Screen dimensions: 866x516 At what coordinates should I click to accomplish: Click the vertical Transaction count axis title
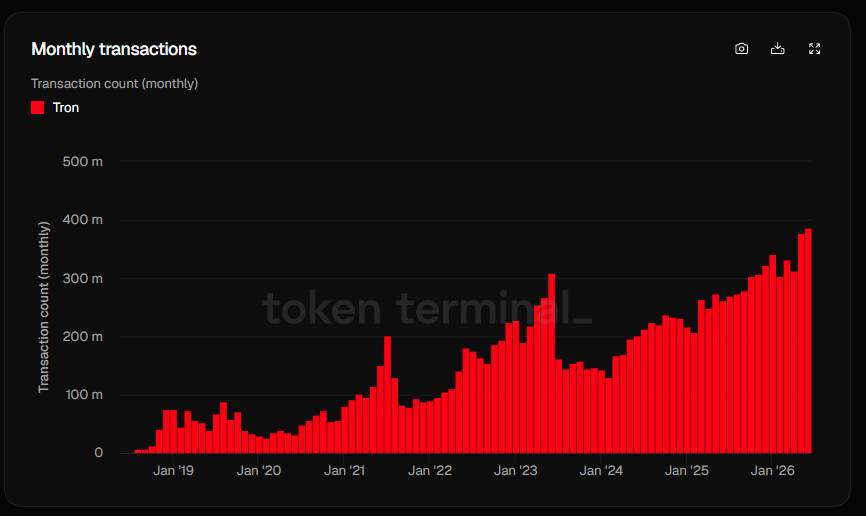point(44,307)
